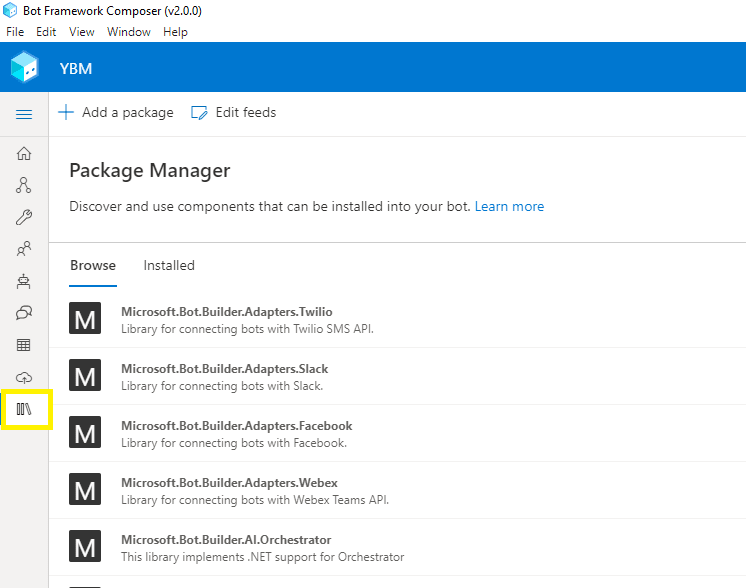Click the Webex package M logo
The width and height of the screenshot is (746, 588).
tap(85, 489)
